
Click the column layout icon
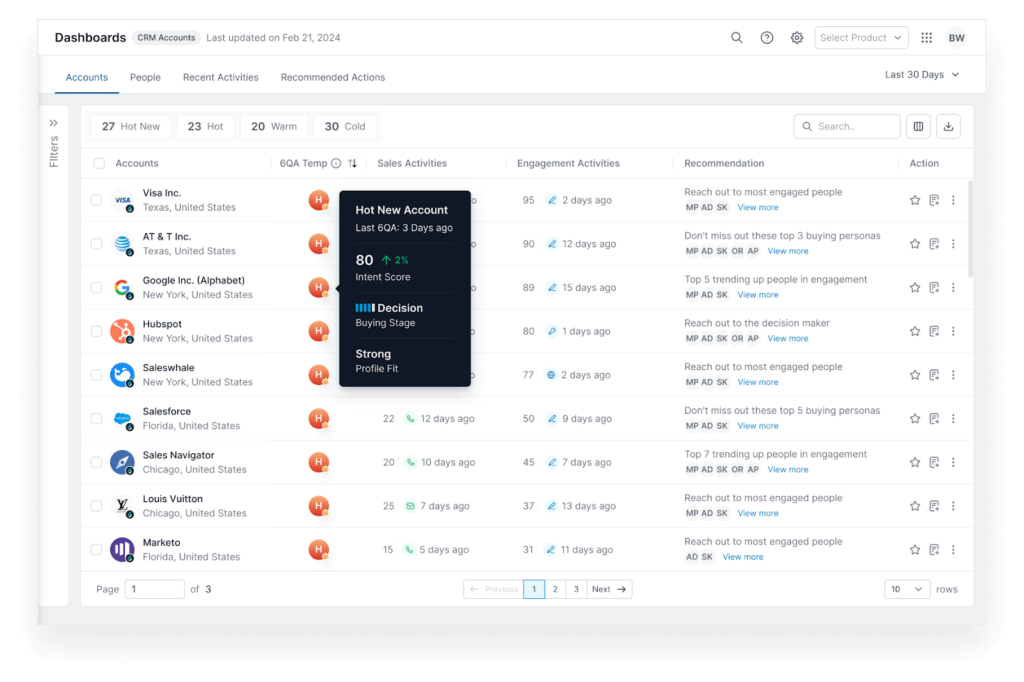pyautogui.click(x=918, y=127)
